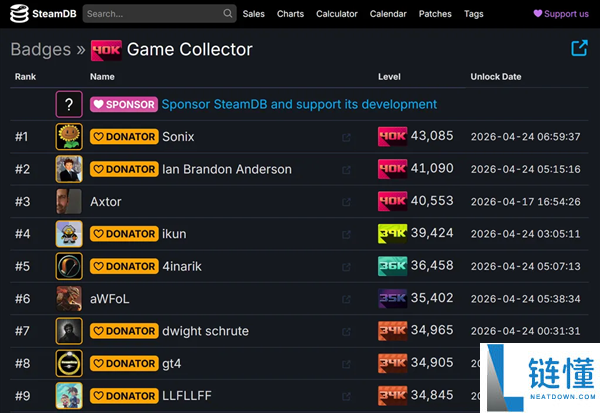Click the 34K badge icon beside 34,965
This screenshot has height=413, width=600.
click(393, 331)
